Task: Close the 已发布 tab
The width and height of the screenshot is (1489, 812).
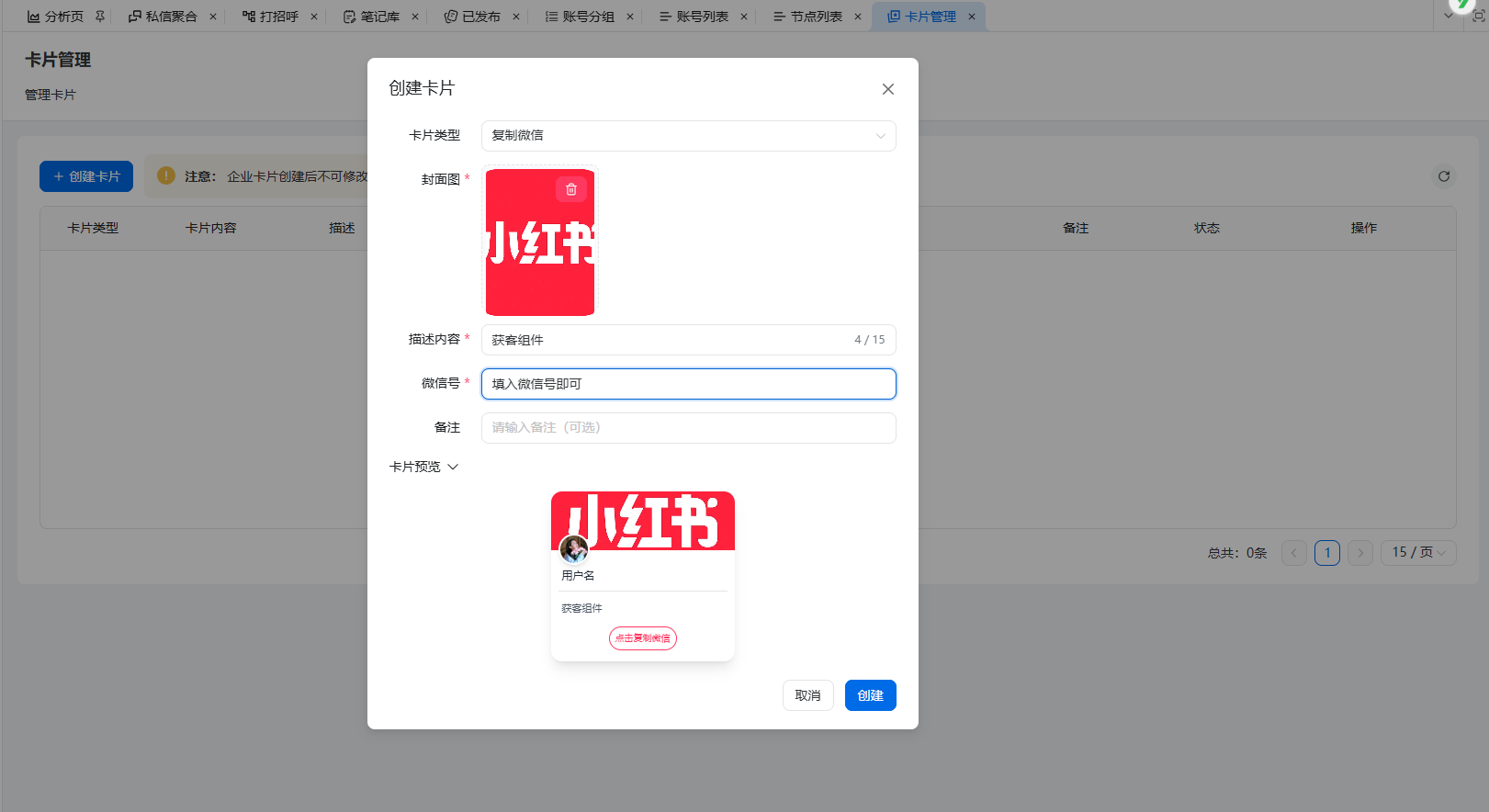Action: 516,17
